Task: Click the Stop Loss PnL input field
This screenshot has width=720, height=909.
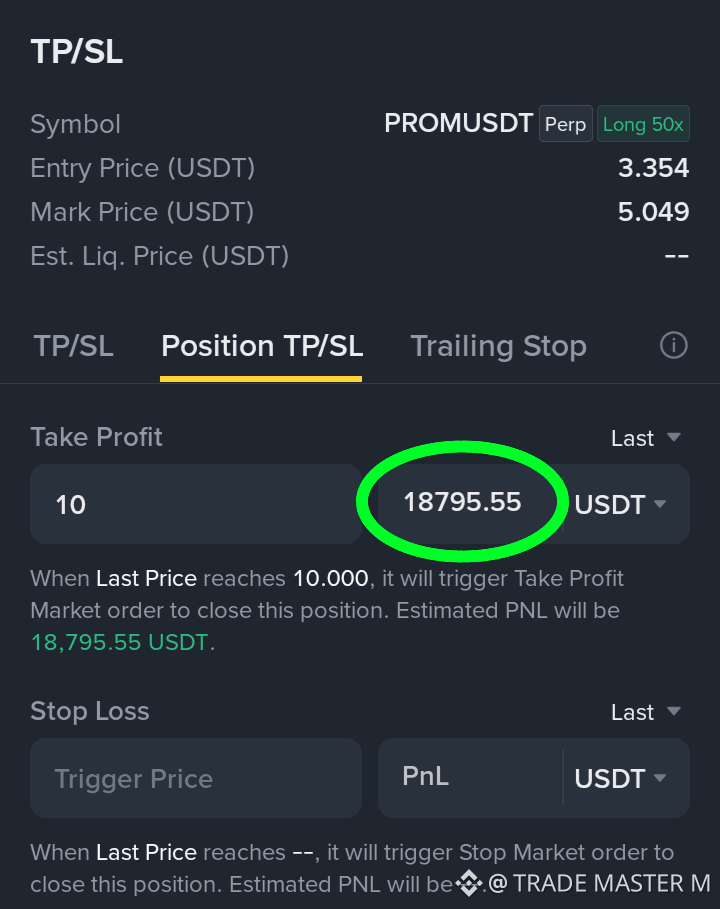Action: pyautogui.click(x=470, y=777)
